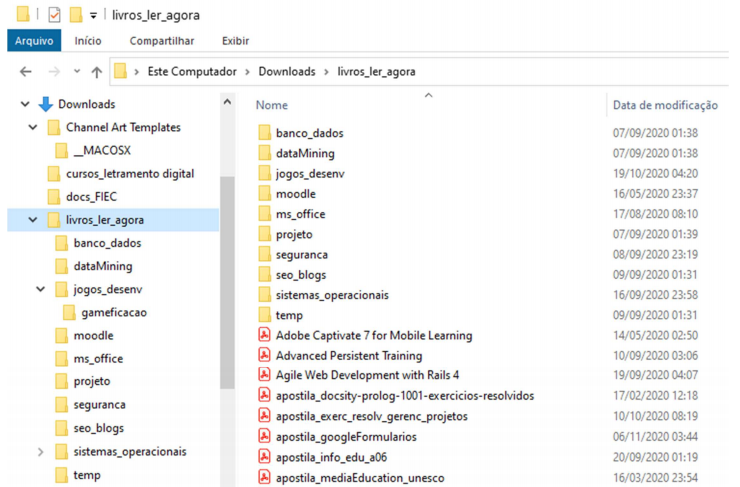
Task: Collapse the livros_ler_agora tree node
Action: (x=33, y=220)
